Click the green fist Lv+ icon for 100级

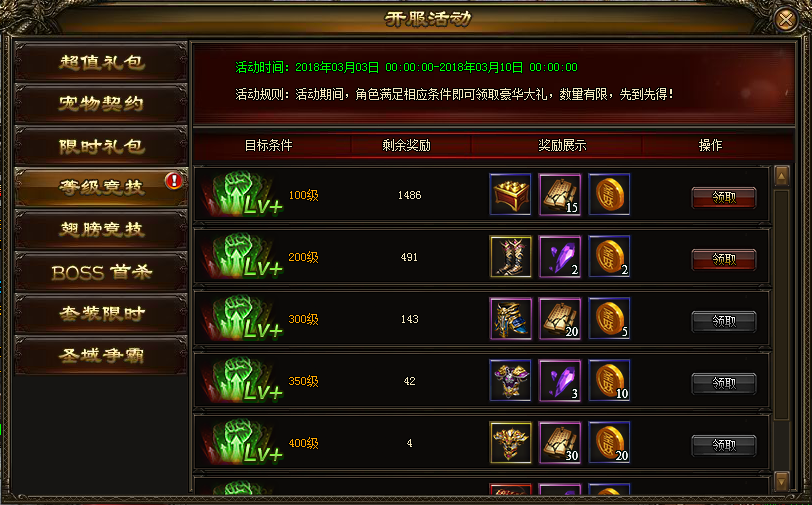(x=243, y=195)
